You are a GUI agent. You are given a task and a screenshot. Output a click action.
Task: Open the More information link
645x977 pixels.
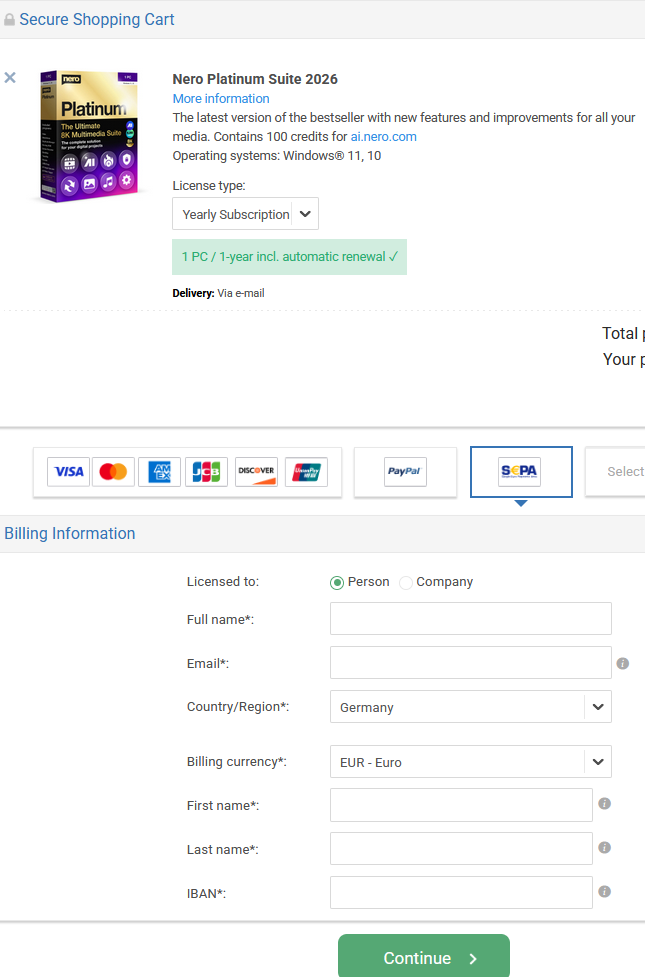(221, 98)
